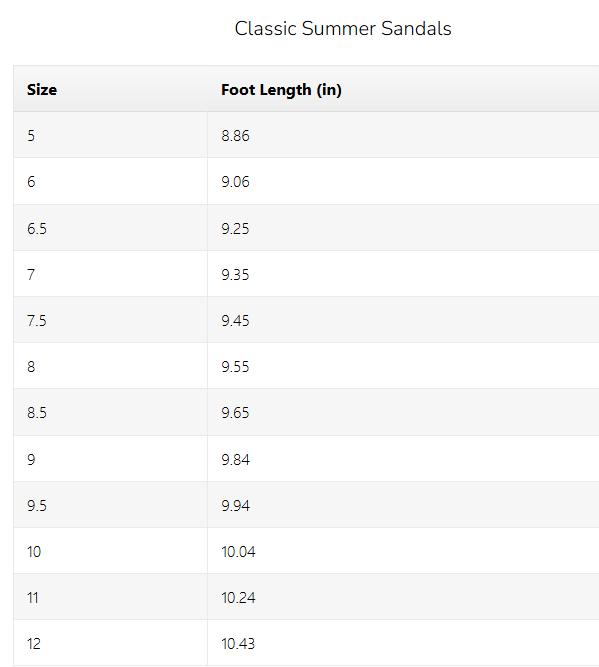The height and width of the screenshot is (667, 599).
Task: Select the size 9.5 cell
Action: (111, 505)
